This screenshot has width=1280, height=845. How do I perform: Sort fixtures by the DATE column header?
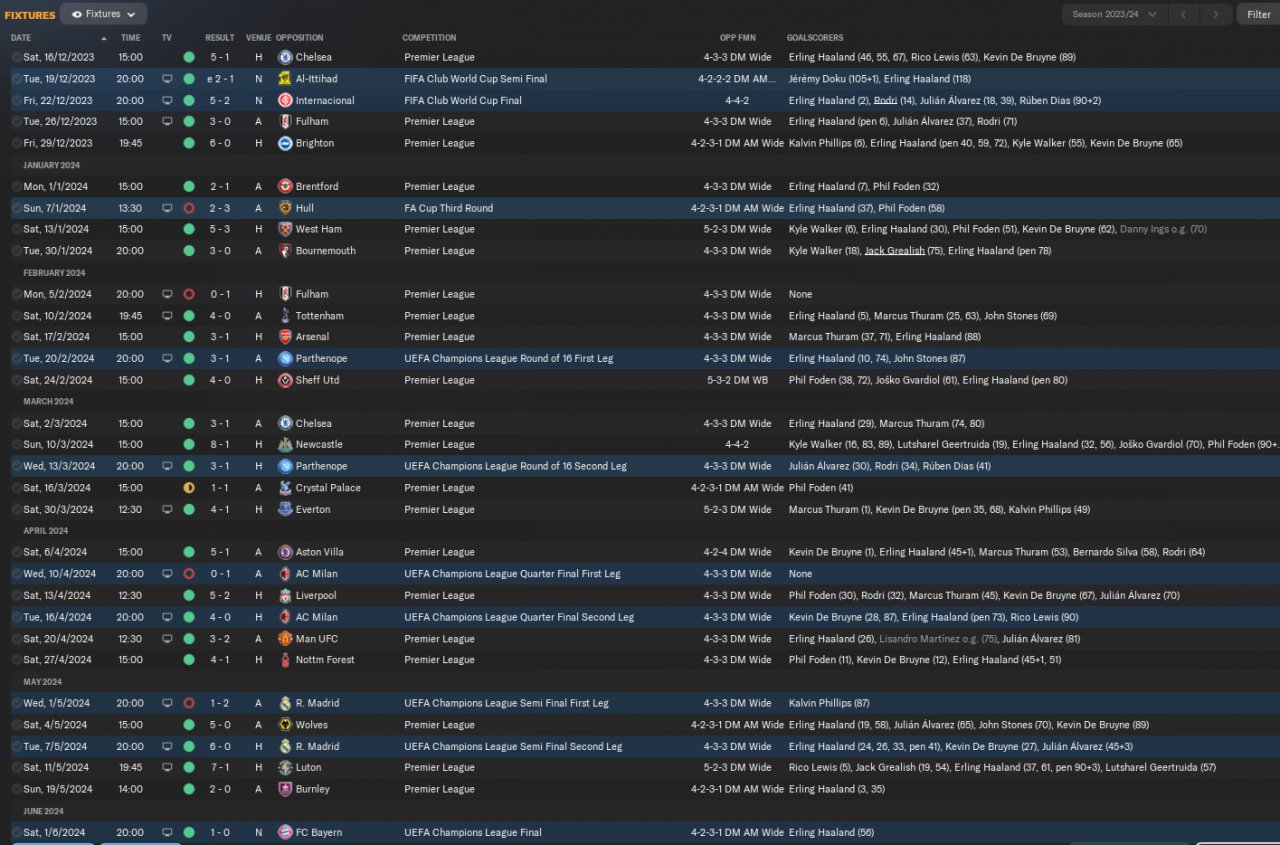(x=21, y=38)
